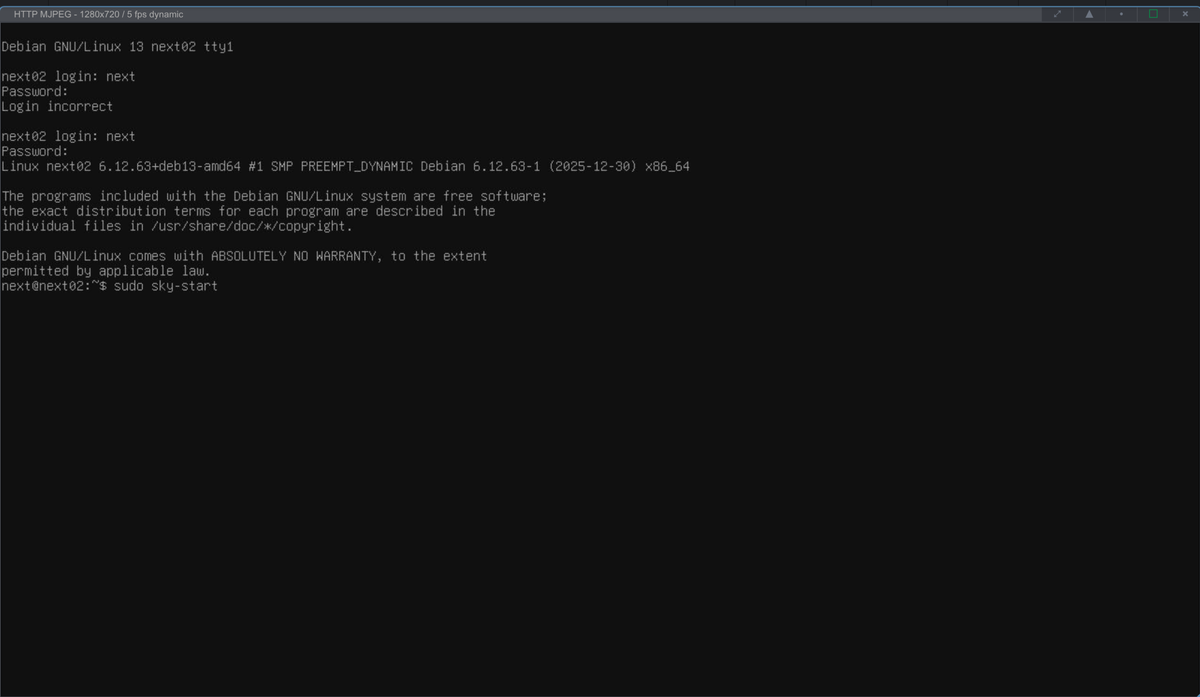This screenshot has width=1200, height=697.
Task: Click the first 'next02 login: next' line
Action: pos(68,76)
